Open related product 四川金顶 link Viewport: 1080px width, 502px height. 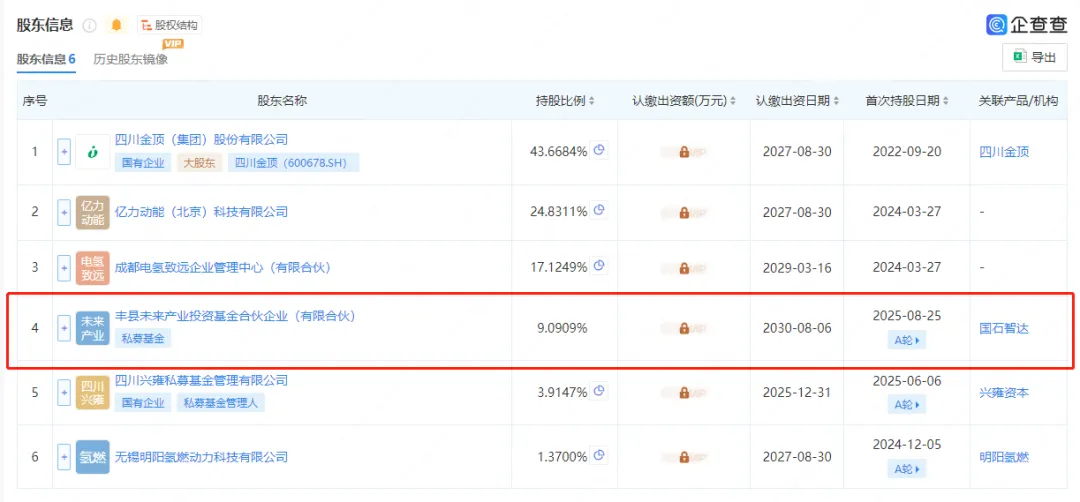[x=1004, y=152]
